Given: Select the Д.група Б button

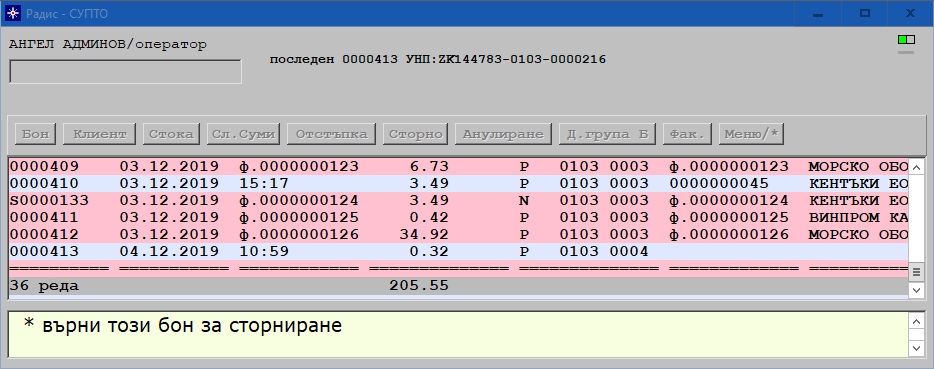Looking at the screenshot, I should pos(607,134).
